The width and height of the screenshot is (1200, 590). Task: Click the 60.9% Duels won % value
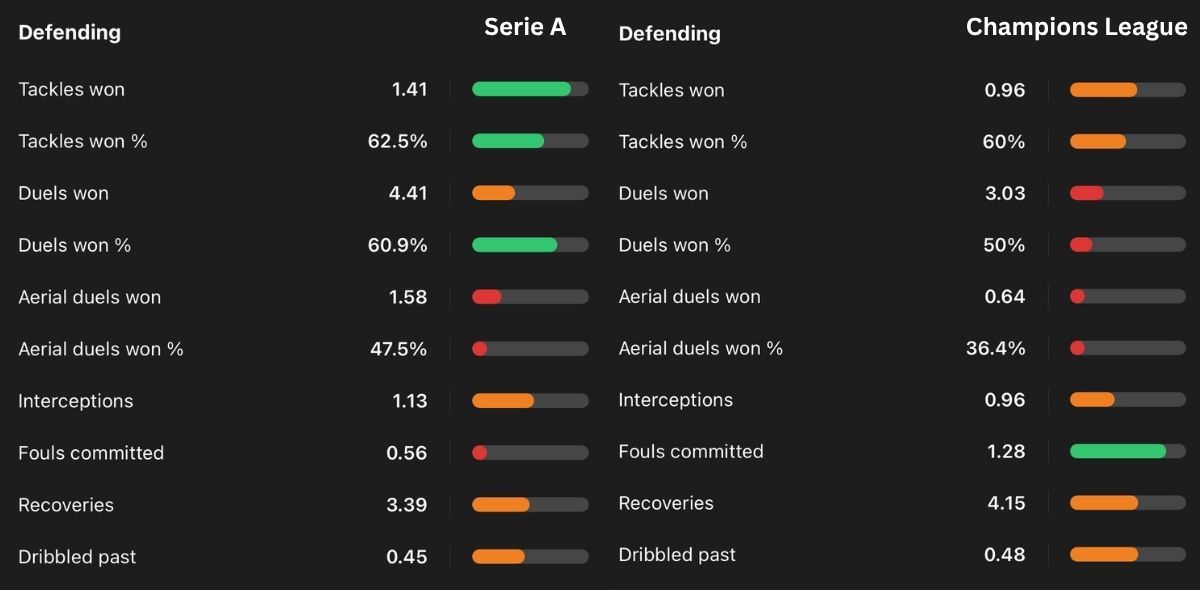[x=397, y=245]
